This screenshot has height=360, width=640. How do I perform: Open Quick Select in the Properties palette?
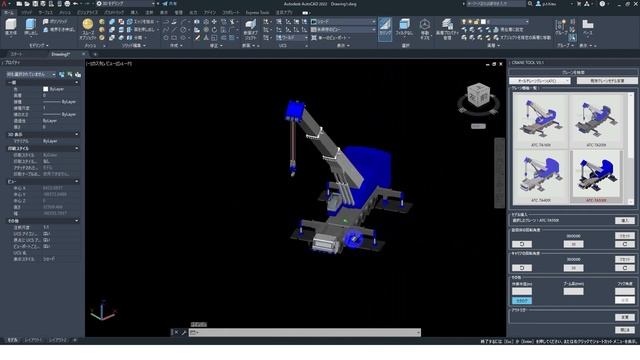click(78, 75)
